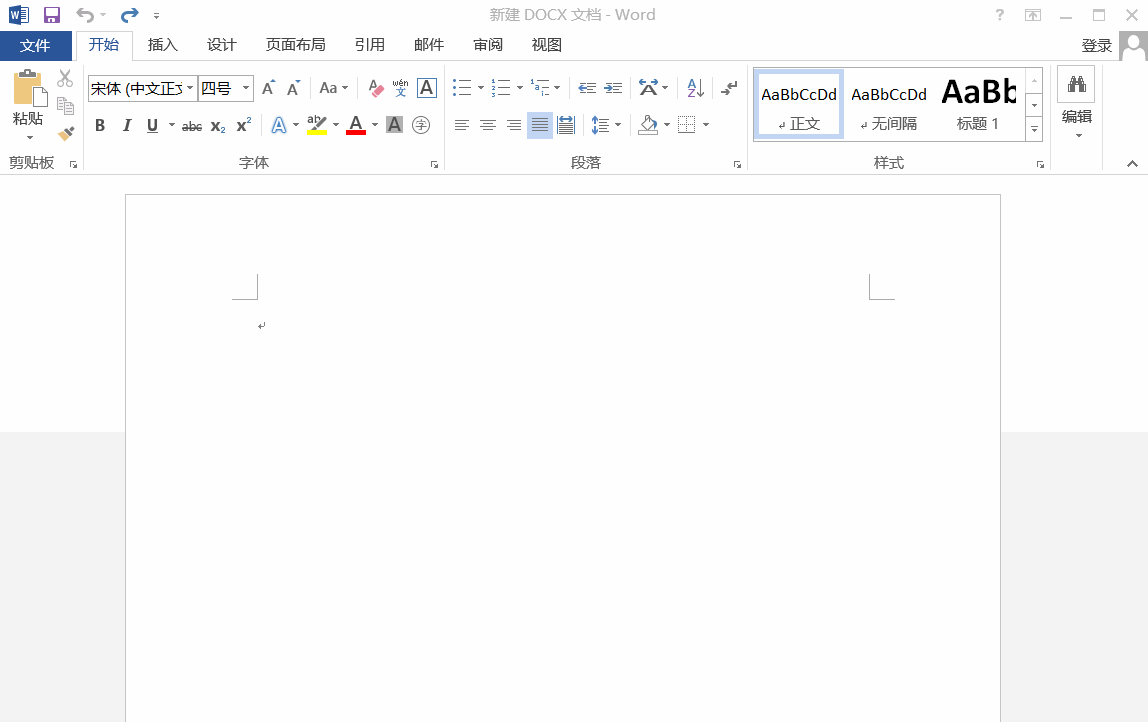1148x722 pixels.
Task: Collapse the ribbon with the arrow
Action: pyautogui.click(x=1132, y=164)
